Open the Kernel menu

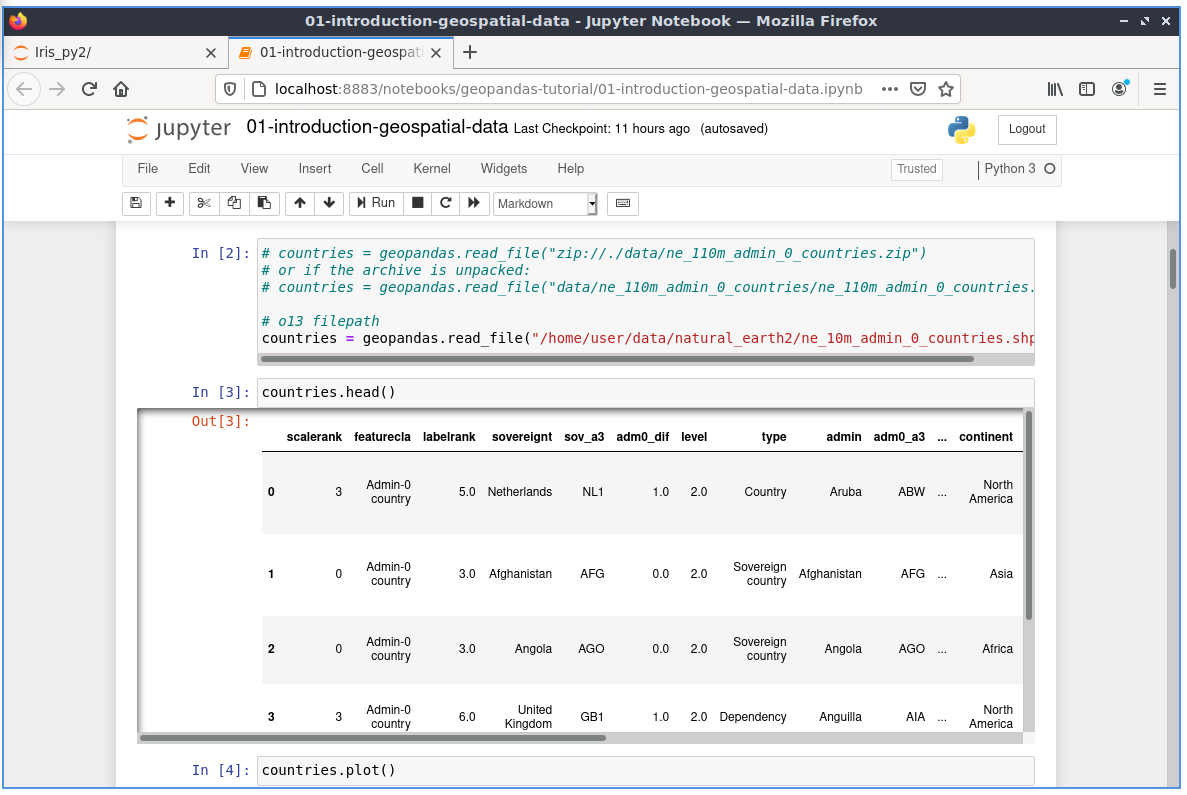coord(433,170)
